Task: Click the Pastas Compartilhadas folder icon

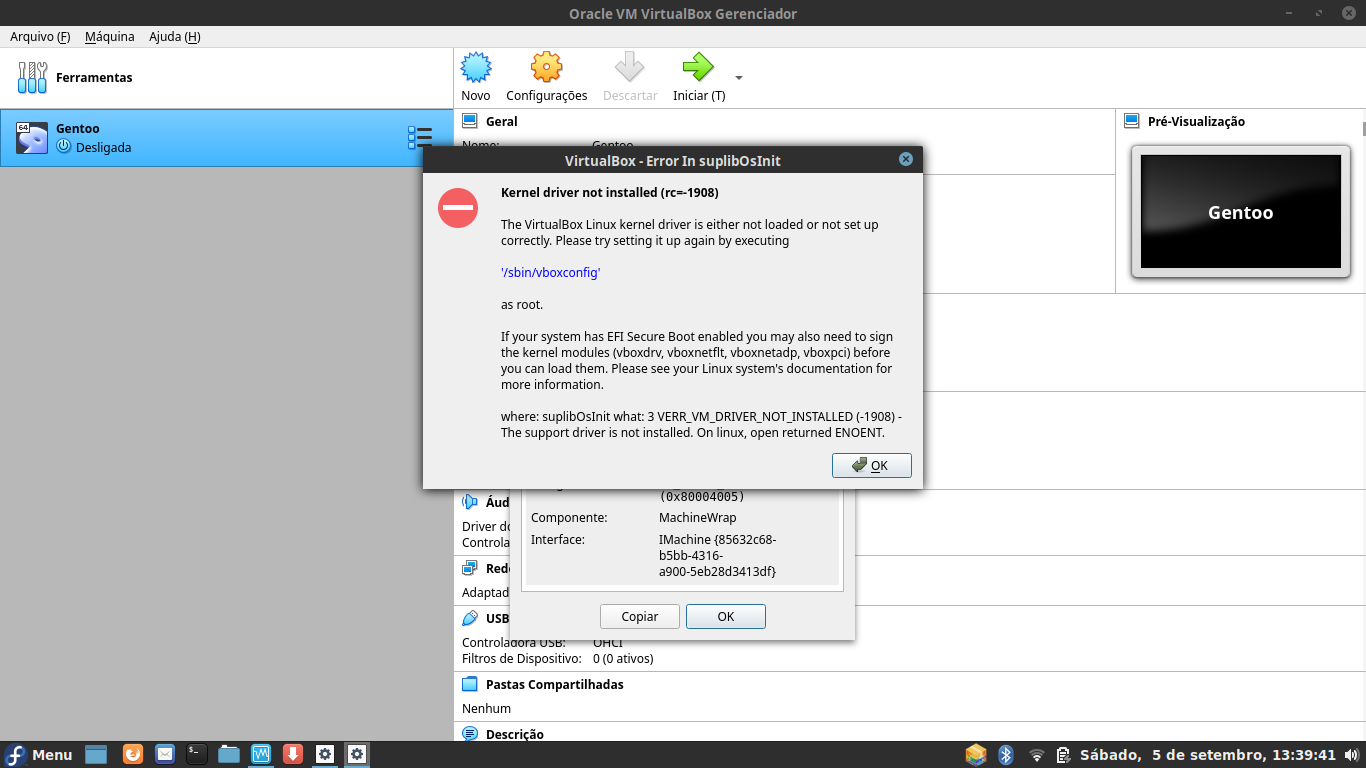Action: [470, 684]
